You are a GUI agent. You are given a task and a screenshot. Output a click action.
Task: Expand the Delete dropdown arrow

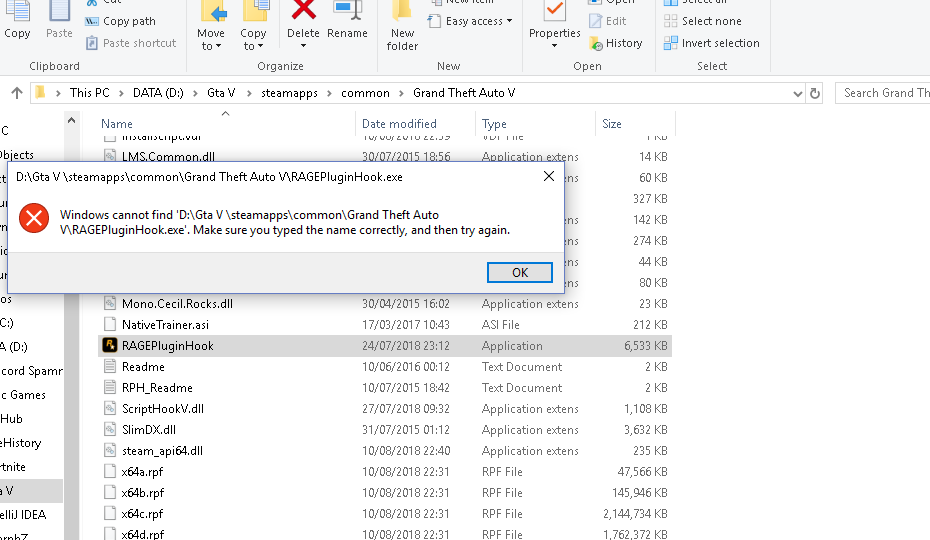pos(303,46)
